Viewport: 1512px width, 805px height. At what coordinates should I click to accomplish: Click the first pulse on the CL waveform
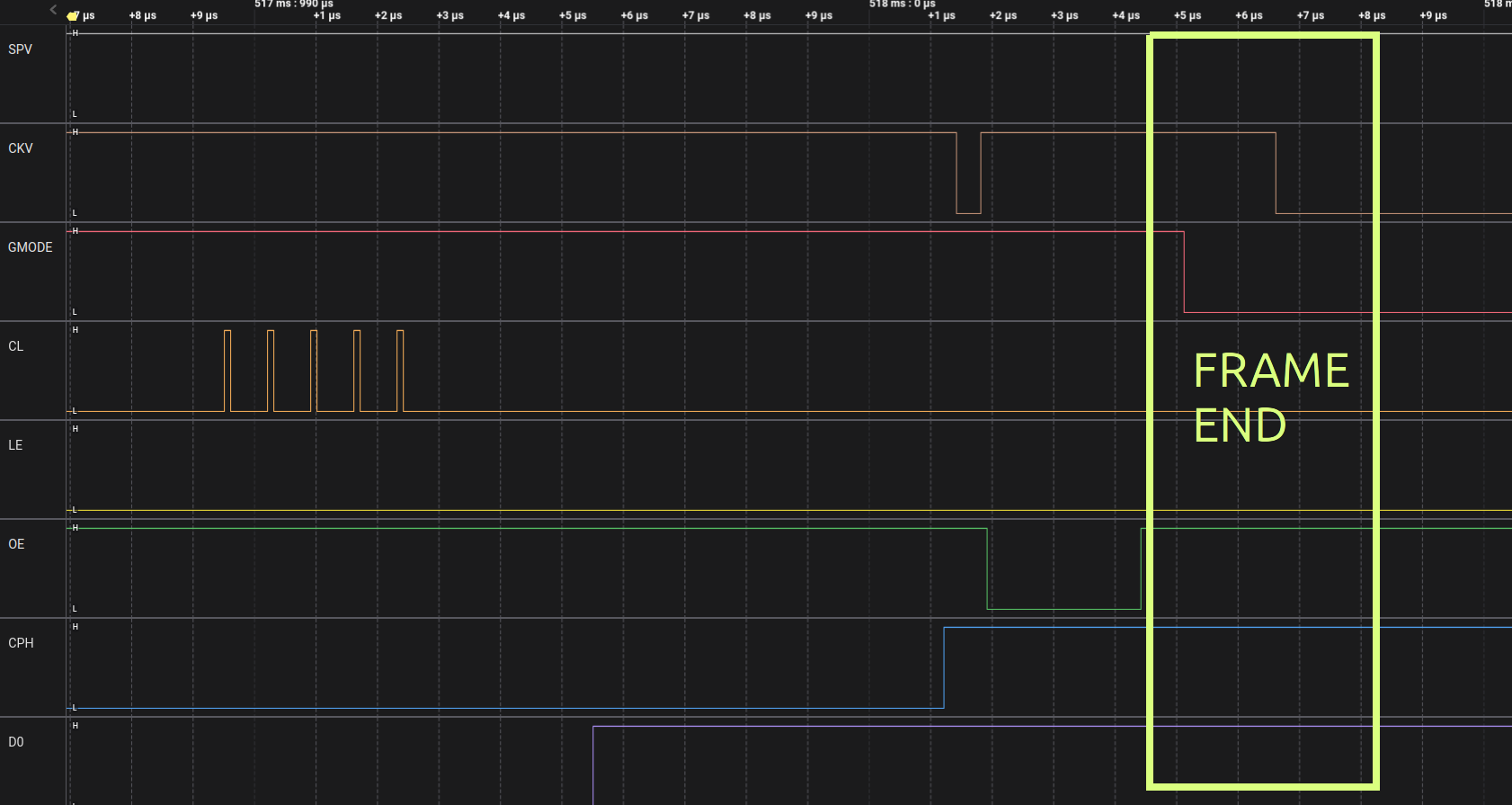pyautogui.click(x=227, y=371)
